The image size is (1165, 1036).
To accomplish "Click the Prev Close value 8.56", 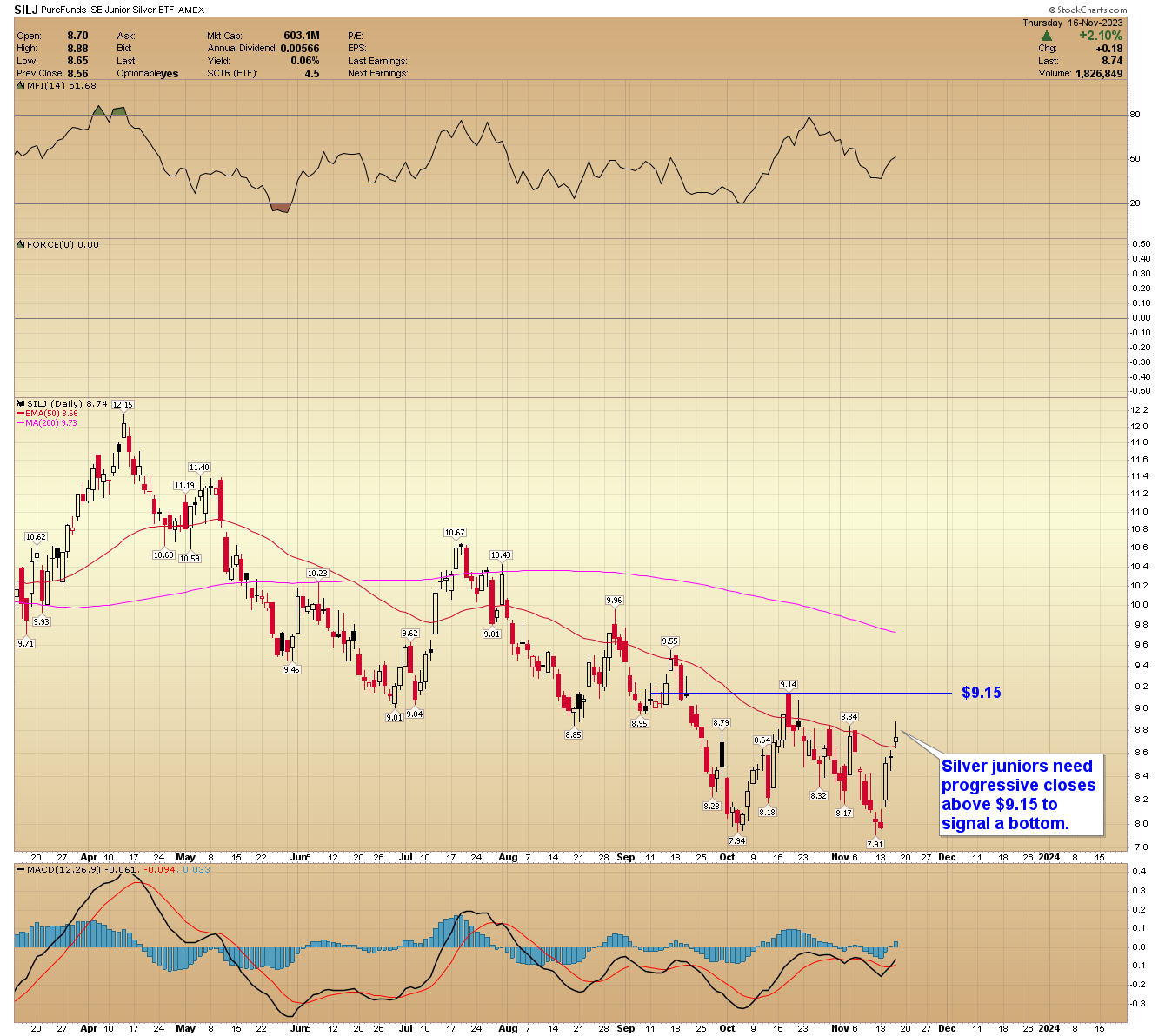I will click(x=77, y=74).
